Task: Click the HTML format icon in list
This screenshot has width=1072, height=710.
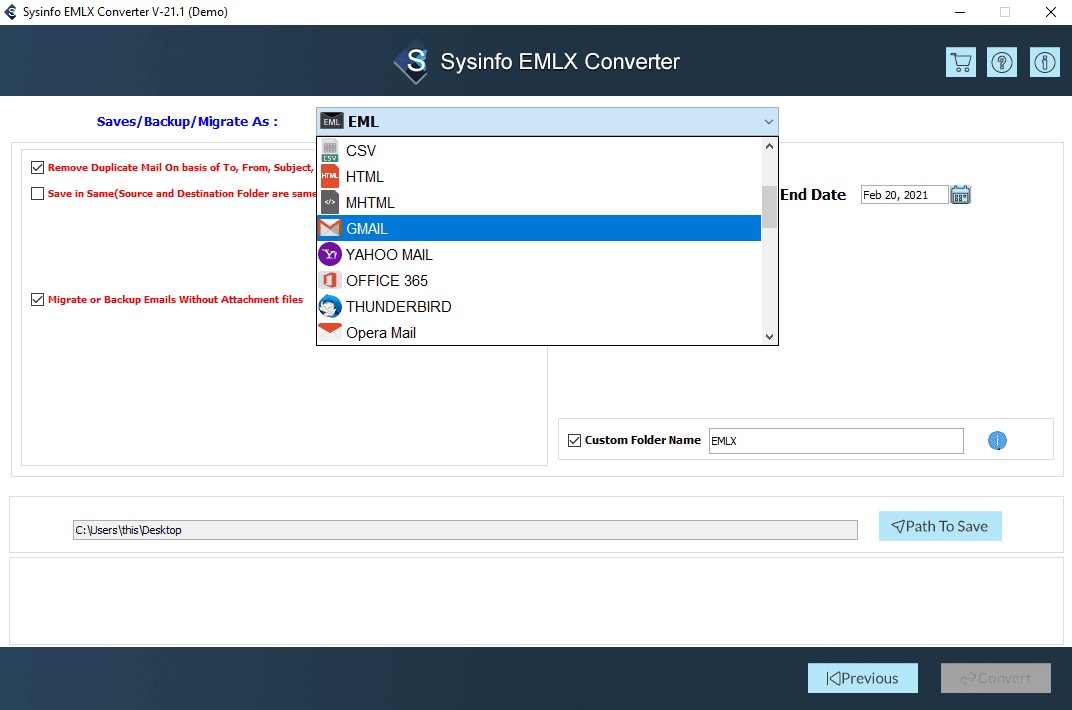Action: (x=330, y=176)
